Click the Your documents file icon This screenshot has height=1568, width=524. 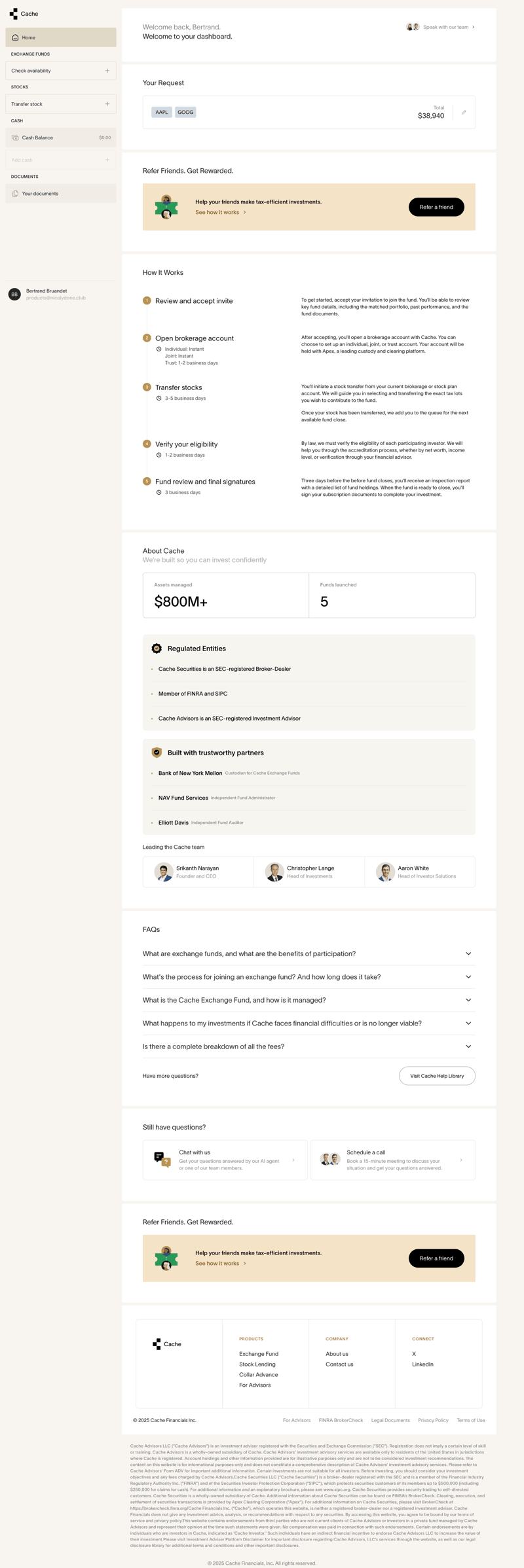click(x=15, y=194)
